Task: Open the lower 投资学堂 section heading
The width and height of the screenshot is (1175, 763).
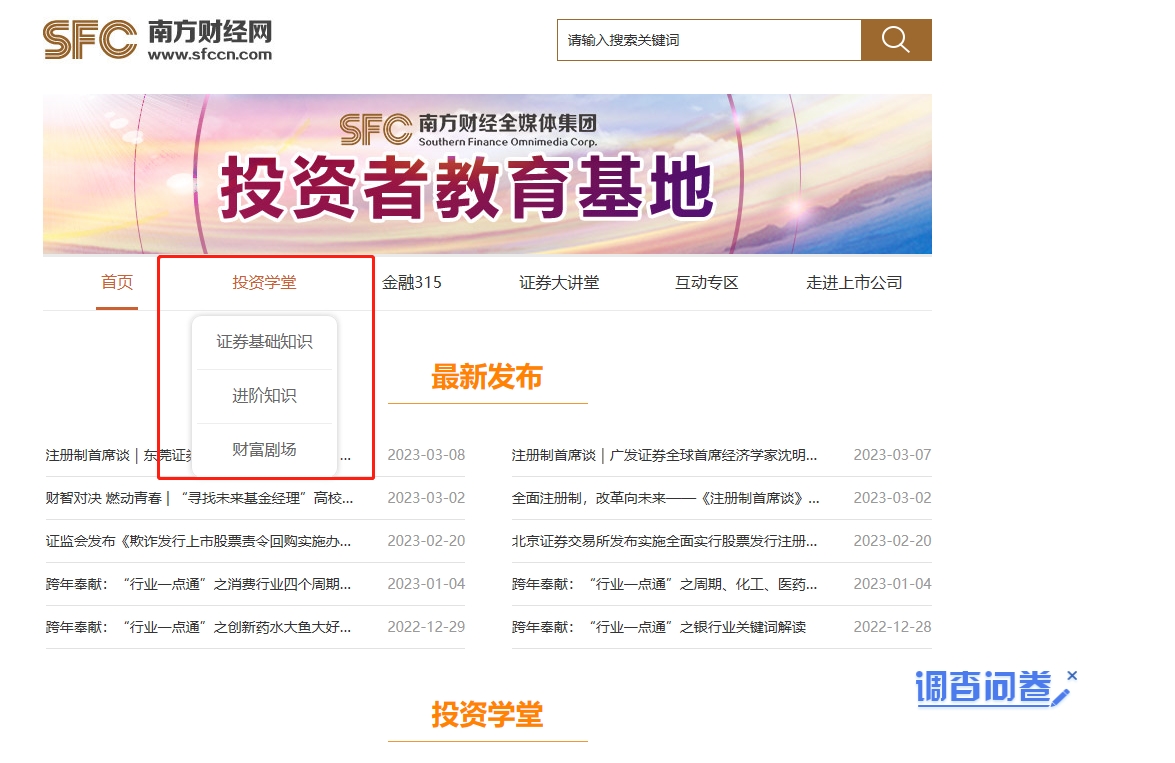Action: 487,715
